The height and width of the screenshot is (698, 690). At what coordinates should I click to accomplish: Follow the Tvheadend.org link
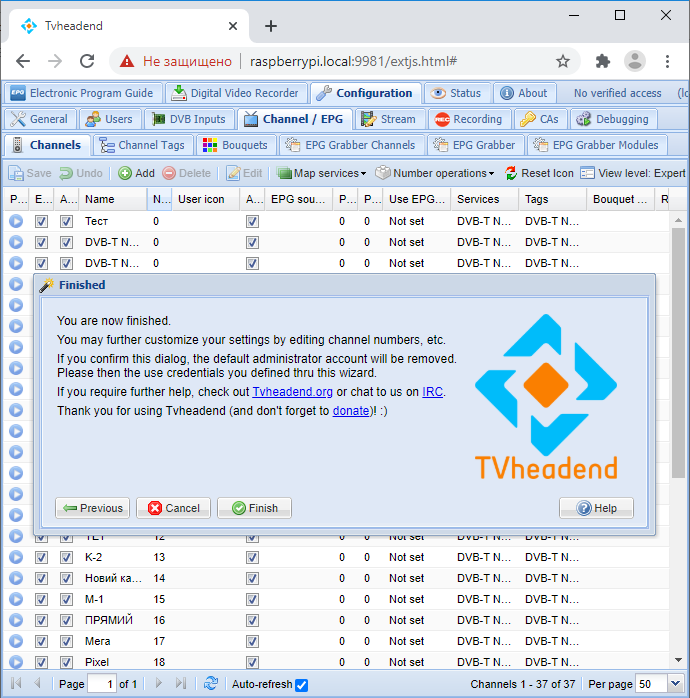click(x=292, y=392)
